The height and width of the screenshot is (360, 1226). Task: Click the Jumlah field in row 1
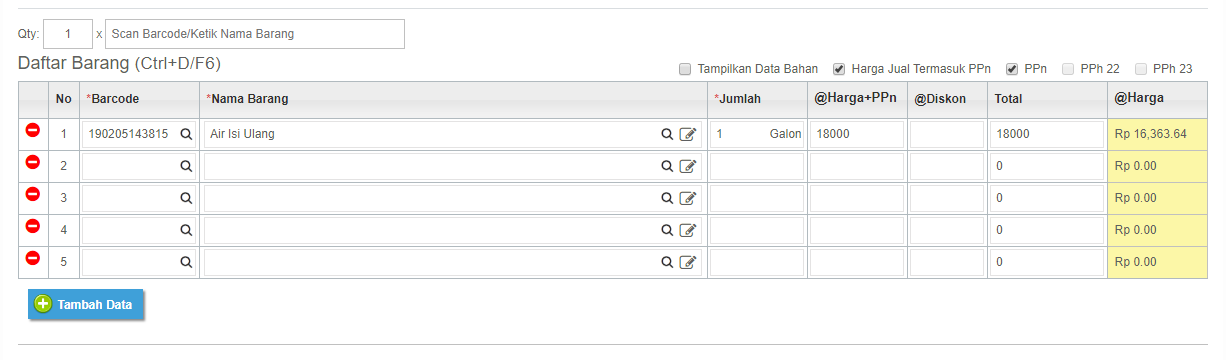click(x=757, y=134)
